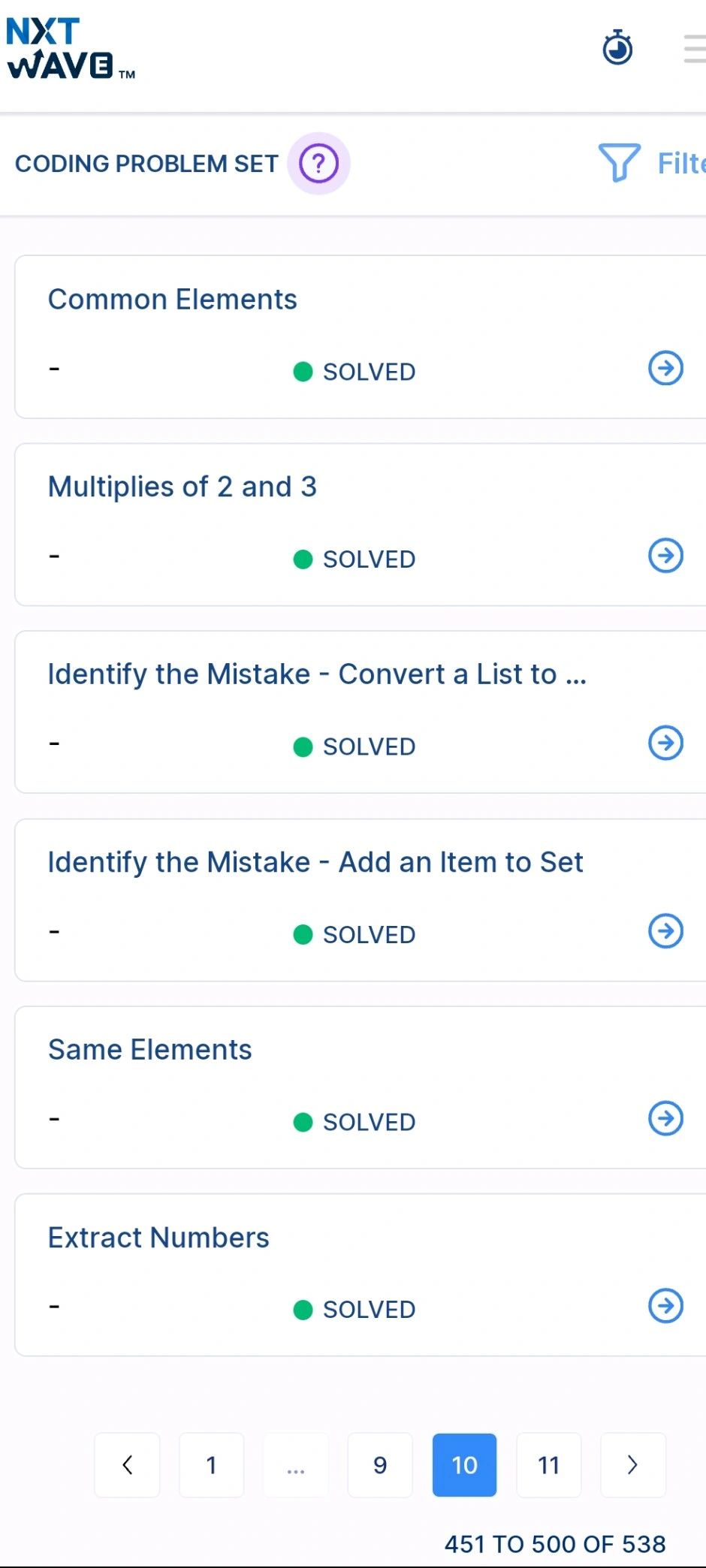Jump to page 1
Viewport: 706px width, 1568px height.
211,1464
